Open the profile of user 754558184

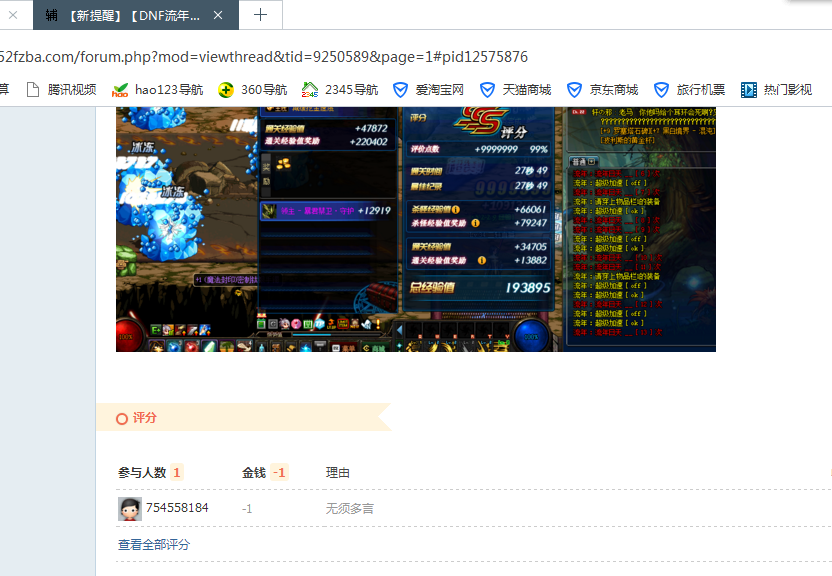177,508
